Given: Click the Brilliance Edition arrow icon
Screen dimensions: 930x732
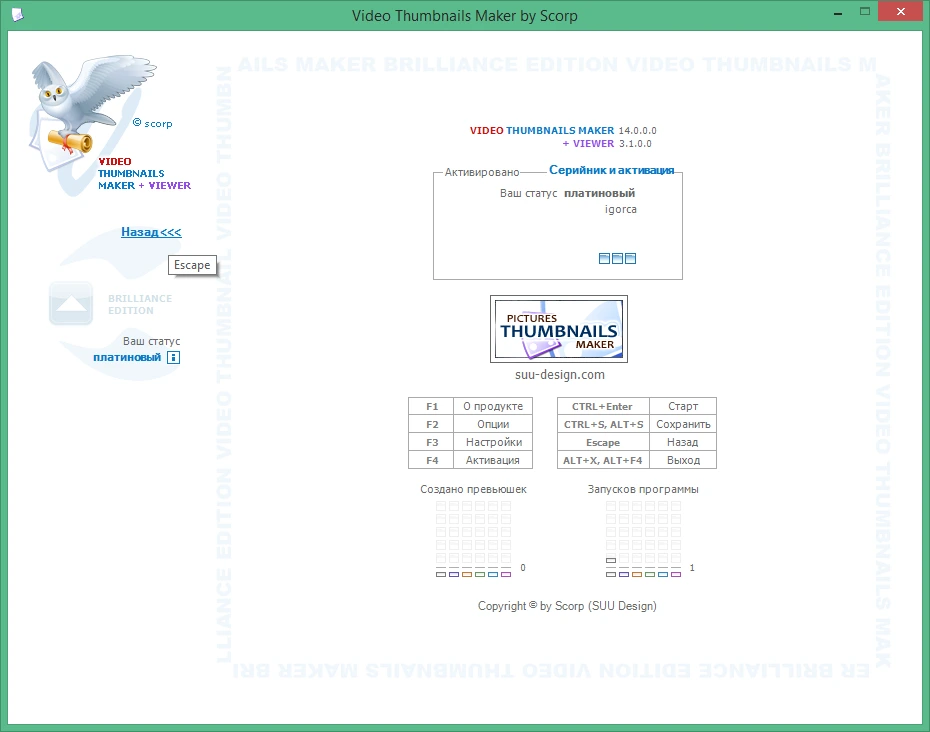Looking at the screenshot, I should 71,303.
